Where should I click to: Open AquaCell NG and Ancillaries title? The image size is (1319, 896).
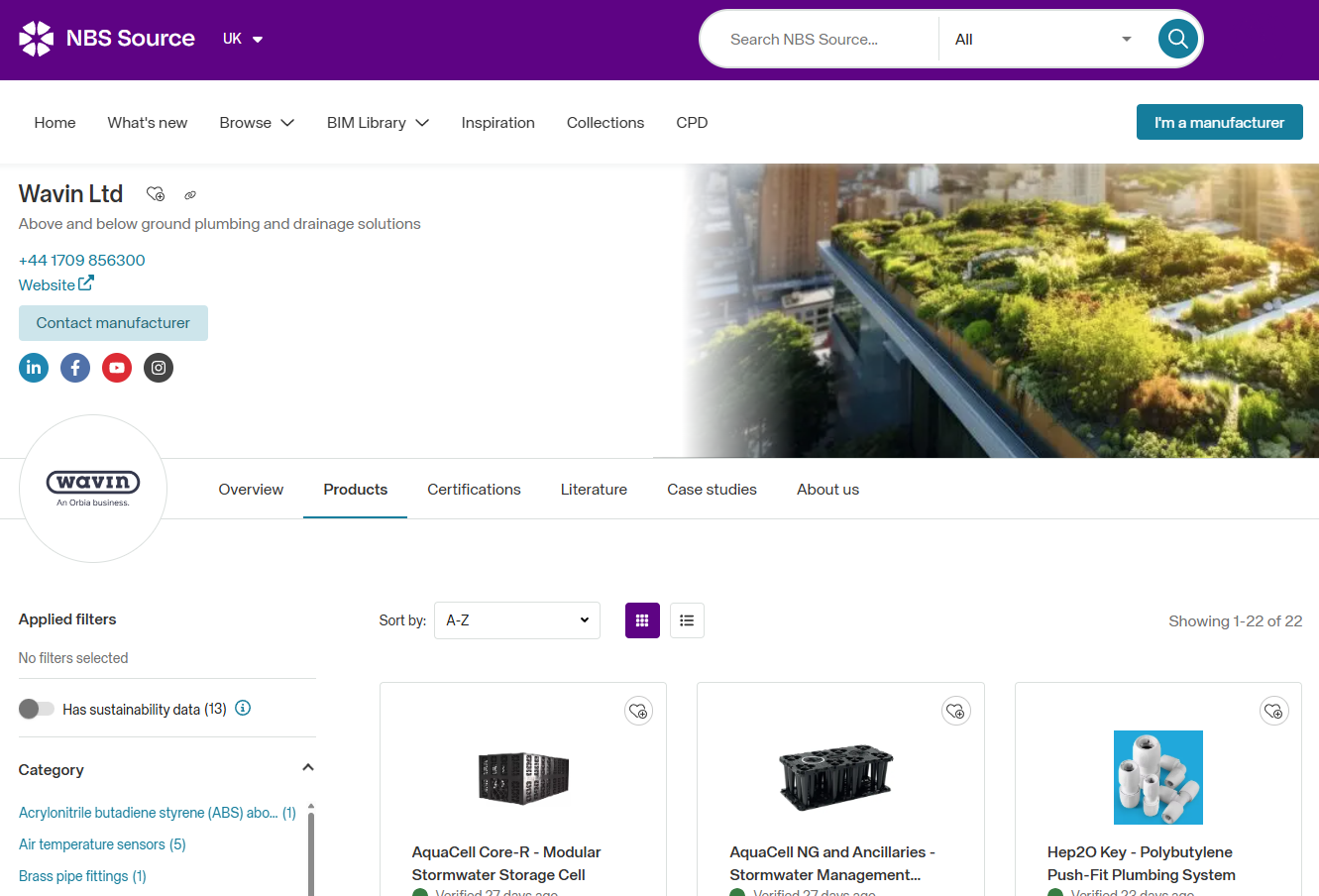tap(832, 863)
